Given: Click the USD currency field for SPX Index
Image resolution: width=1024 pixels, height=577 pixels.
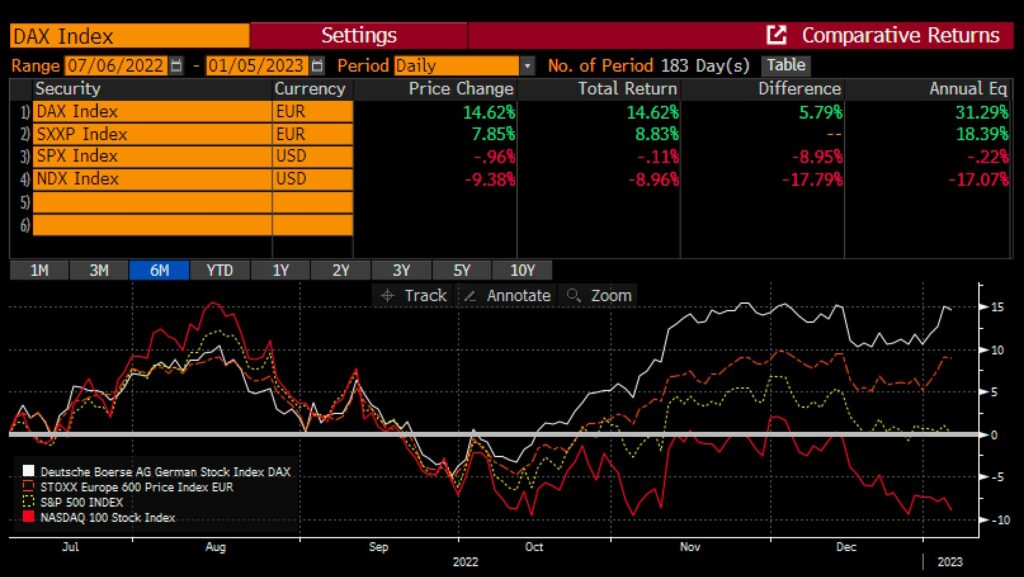Looking at the screenshot, I should click(x=313, y=156).
